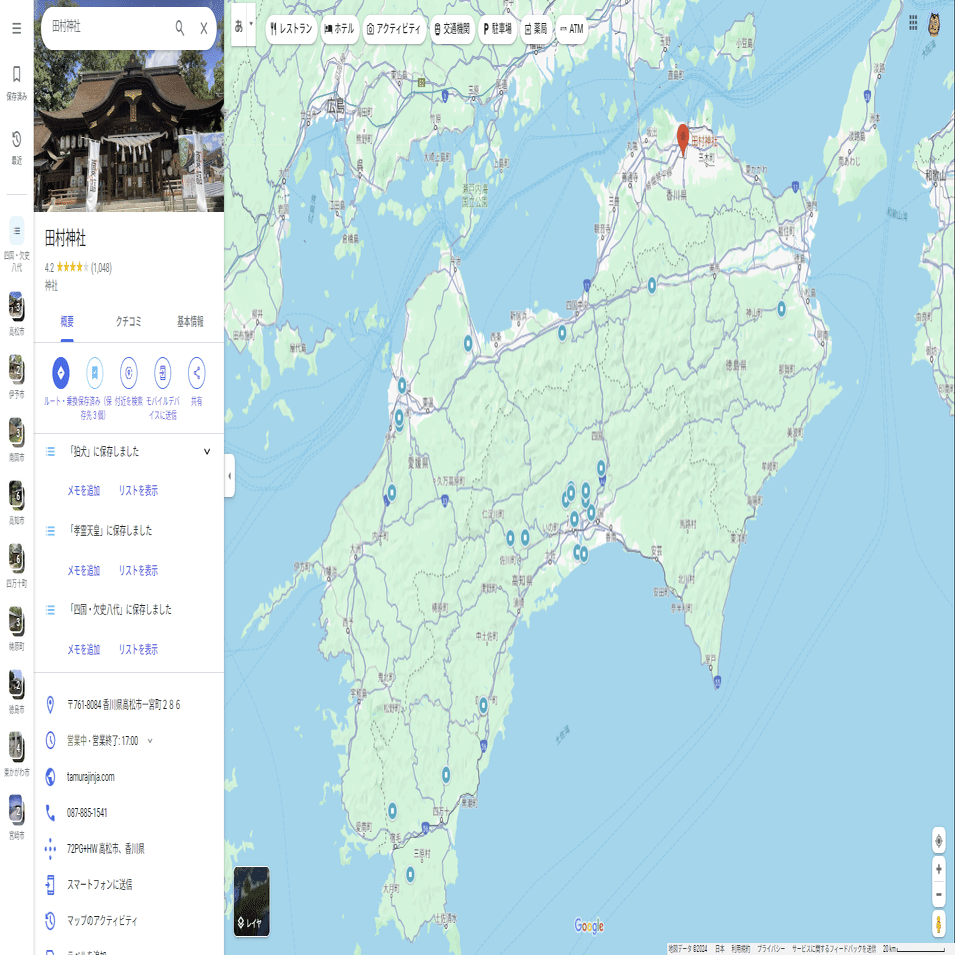The image size is (955, 955).
Task: Open マップのアクティビティ row
Action: pyautogui.click(x=129, y=920)
